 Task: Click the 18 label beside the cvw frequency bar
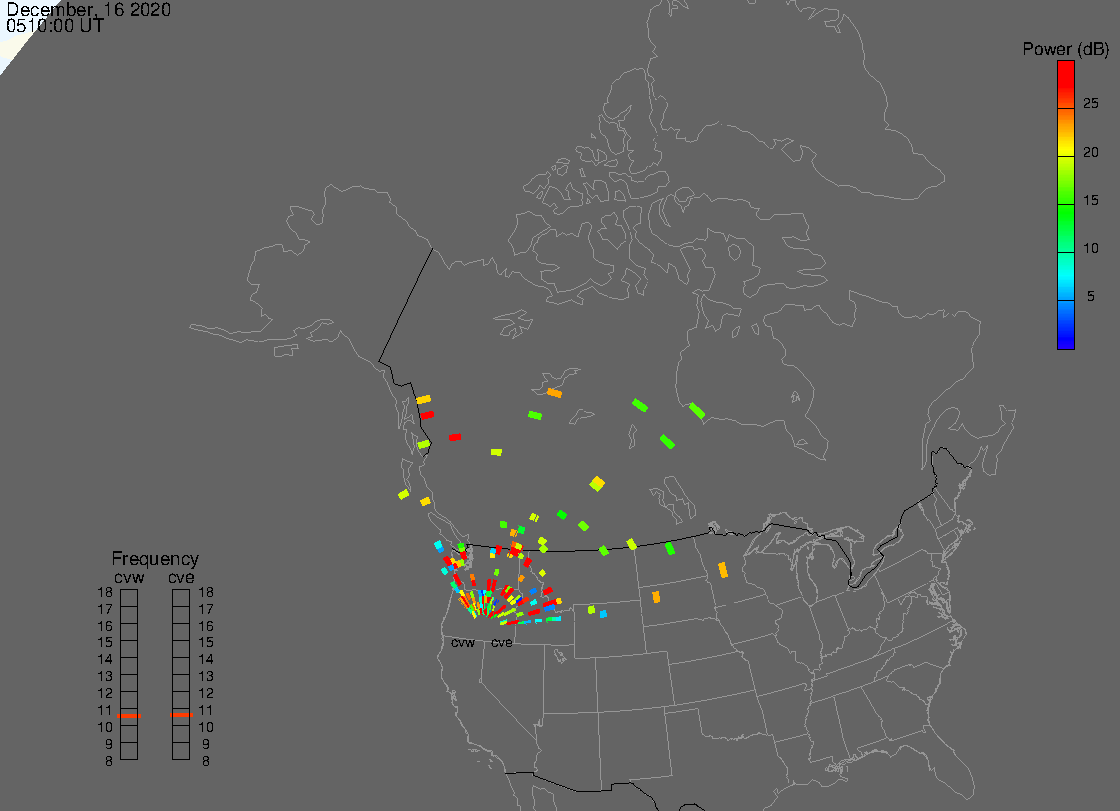click(105, 592)
